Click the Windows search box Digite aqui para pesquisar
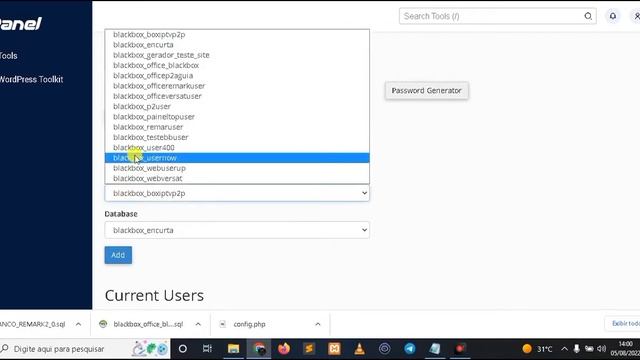The width and height of the screenshot is (640, 360). [85, 349]
